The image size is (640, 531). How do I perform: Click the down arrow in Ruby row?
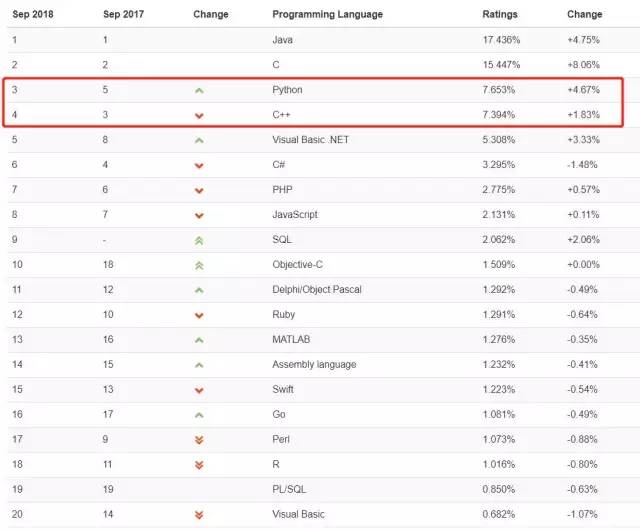point(199,315)
